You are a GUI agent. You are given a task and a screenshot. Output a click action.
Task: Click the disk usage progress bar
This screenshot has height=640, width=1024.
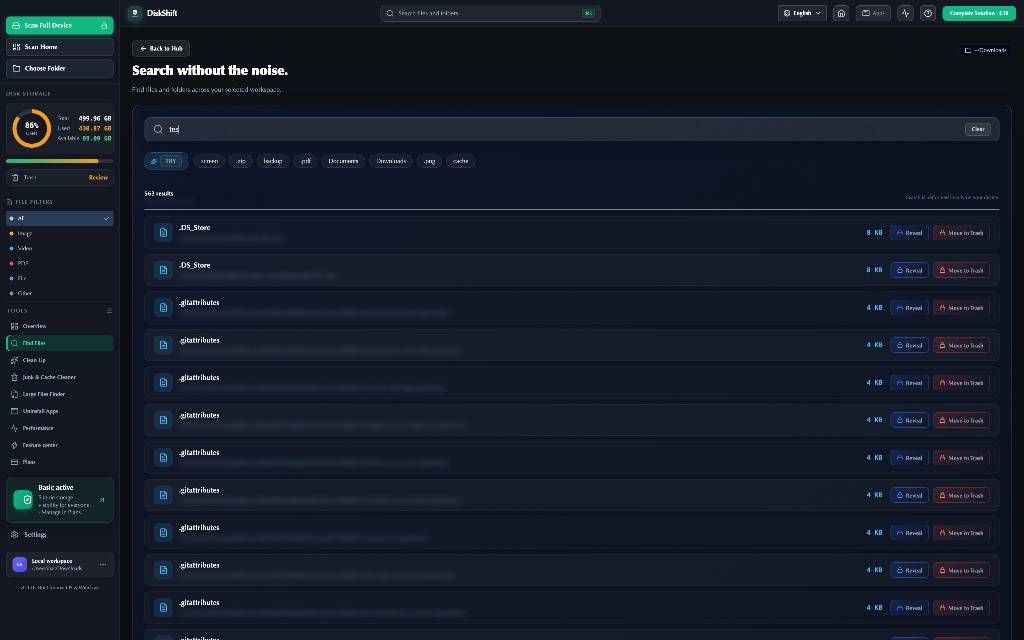pos(59,161)
